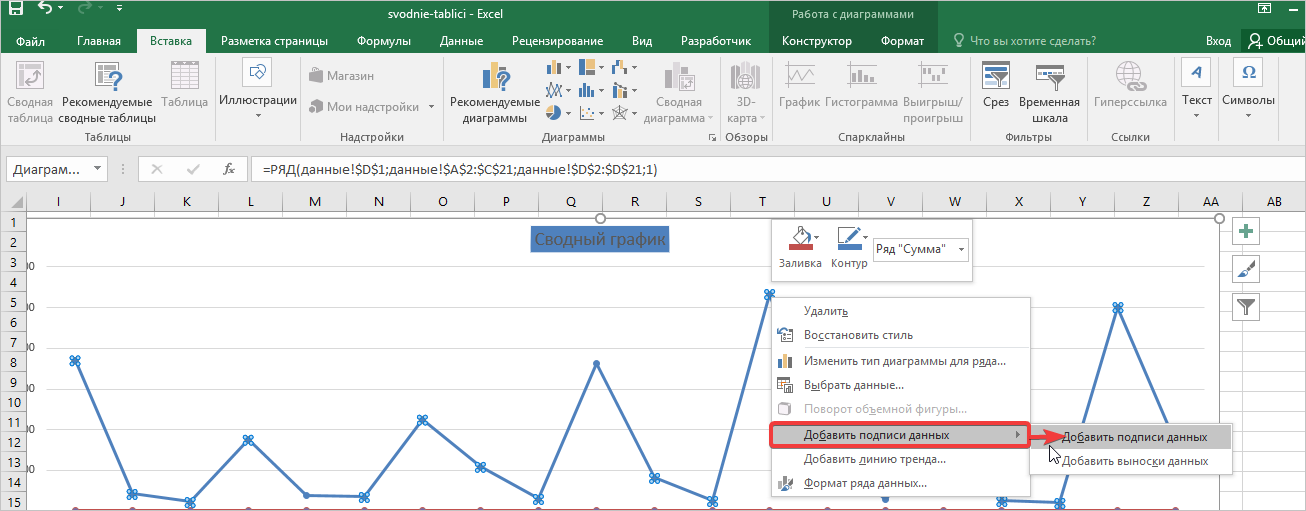The width and height of the screenshot is (1306, 511).
Task: Click the green plus chart elements button
Action: tap(1246, 232)
